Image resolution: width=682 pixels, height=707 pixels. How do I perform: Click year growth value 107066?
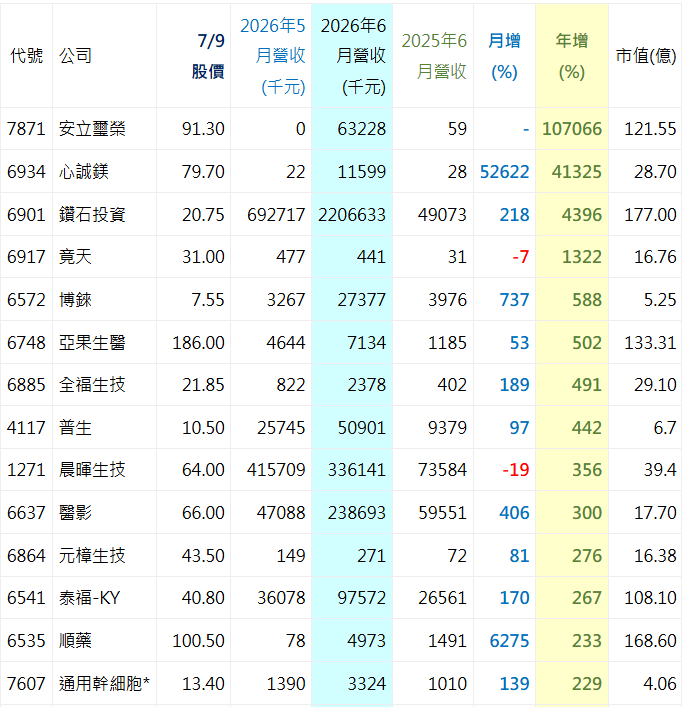point(572,129)
